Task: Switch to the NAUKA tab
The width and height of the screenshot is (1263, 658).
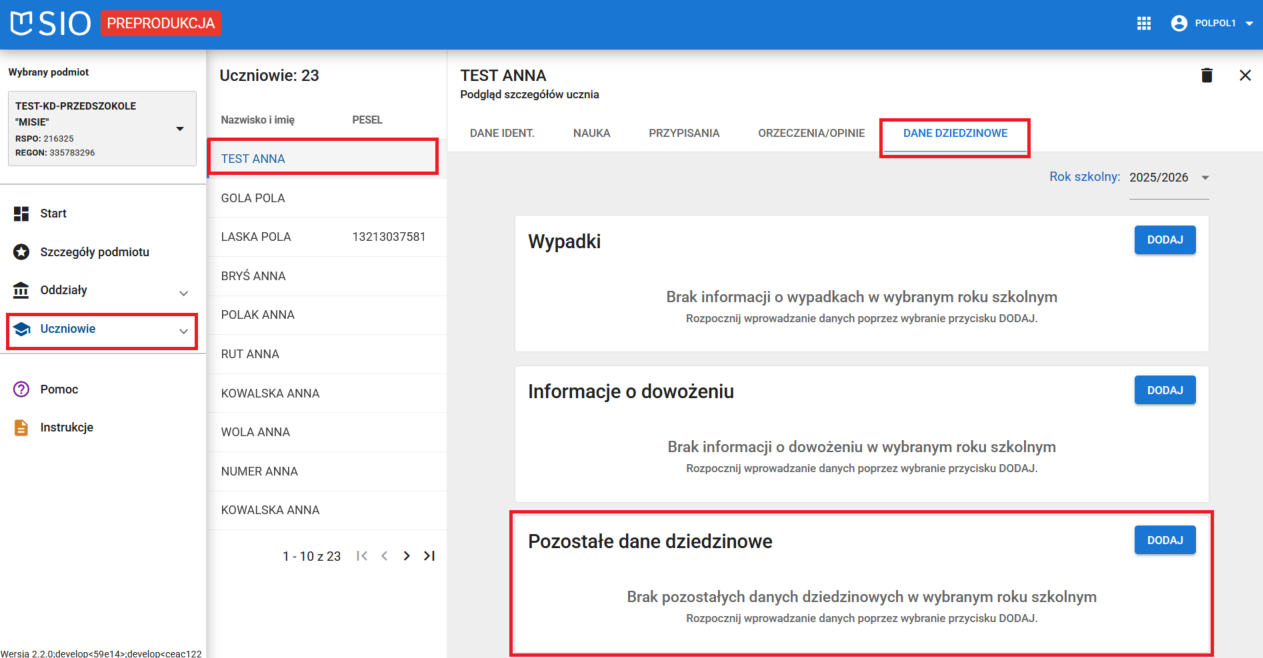Action: tap(591, 131)
